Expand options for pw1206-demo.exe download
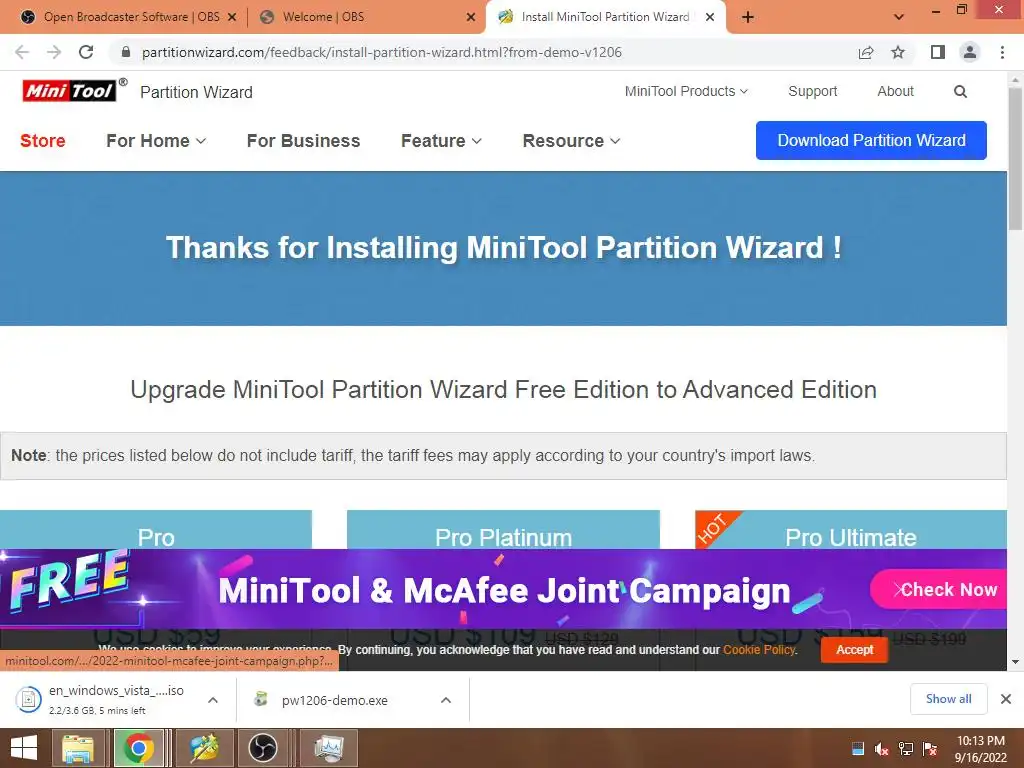The image size is (1024, 768). tap(446, 700)
